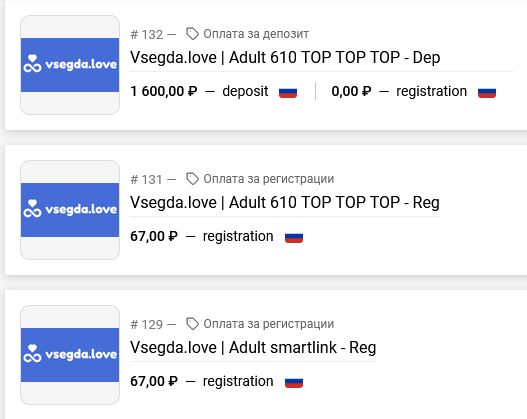Click Russian flag on offer #131 registration
The image size is (527, 419).
(294, 238)
